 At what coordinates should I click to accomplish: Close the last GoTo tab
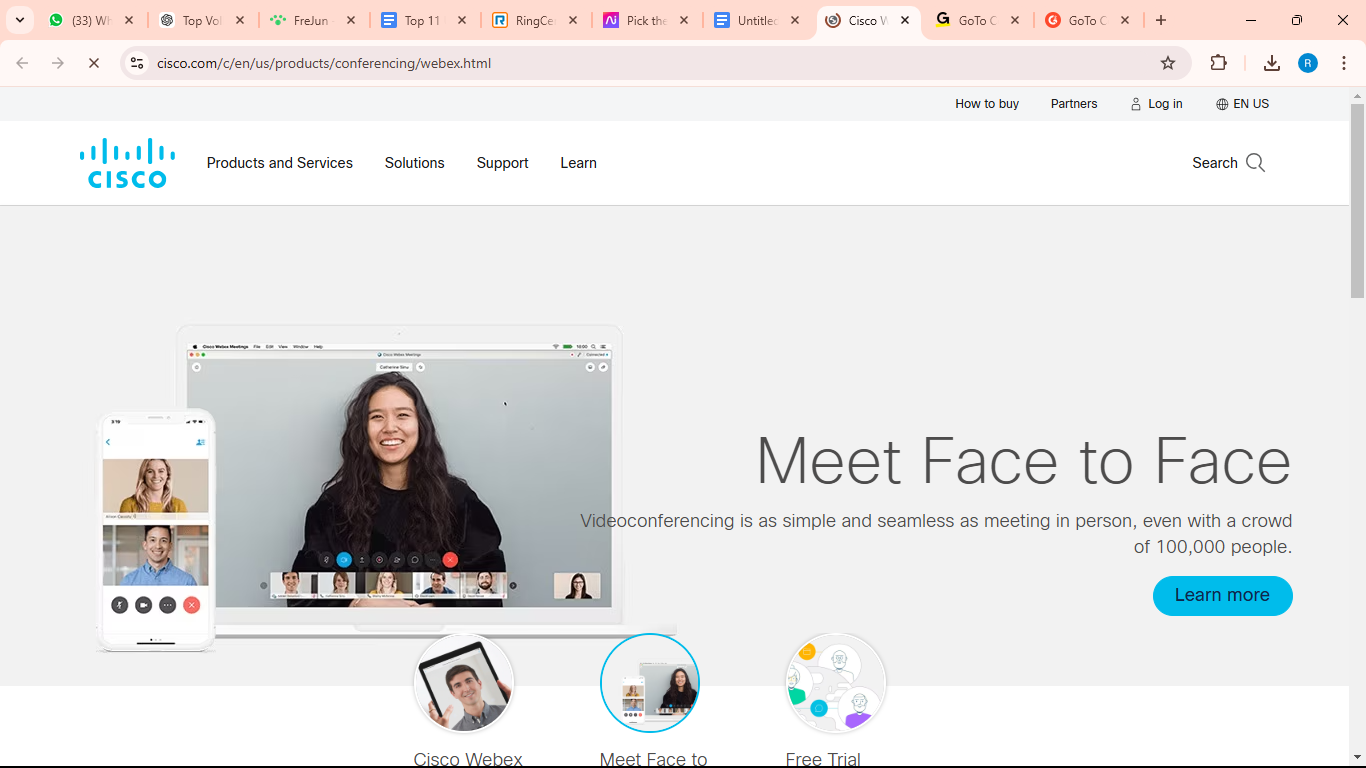(x=1125, y=20)
